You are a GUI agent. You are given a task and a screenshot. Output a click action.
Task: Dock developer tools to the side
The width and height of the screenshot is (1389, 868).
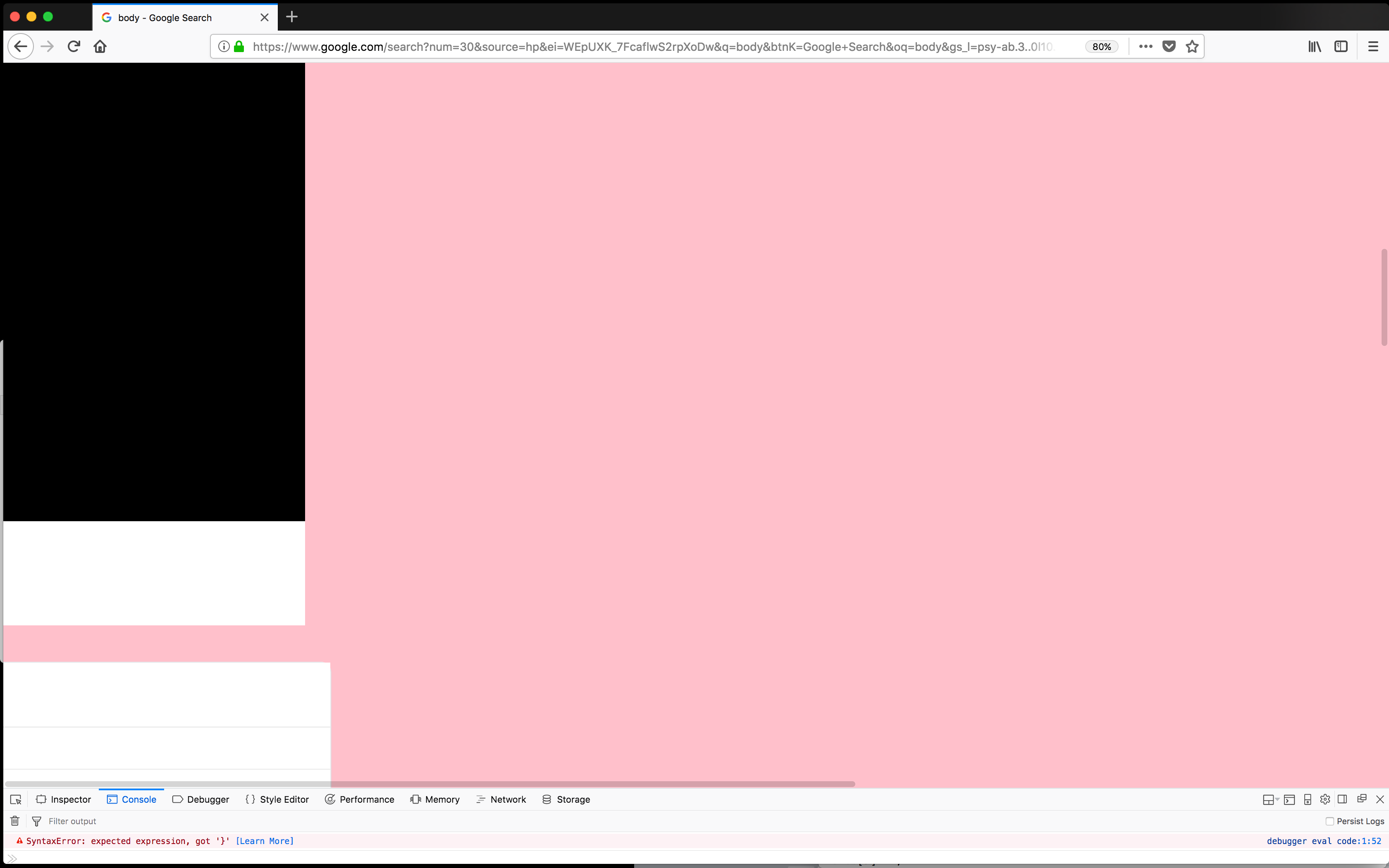click(1342, 799)
